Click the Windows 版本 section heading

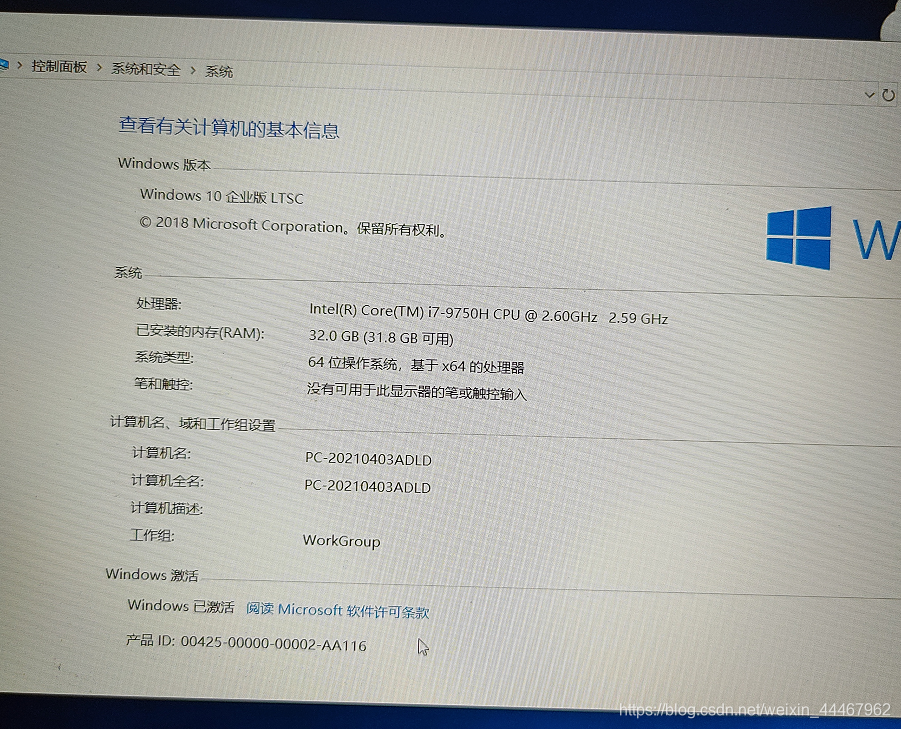pos(164,164)
